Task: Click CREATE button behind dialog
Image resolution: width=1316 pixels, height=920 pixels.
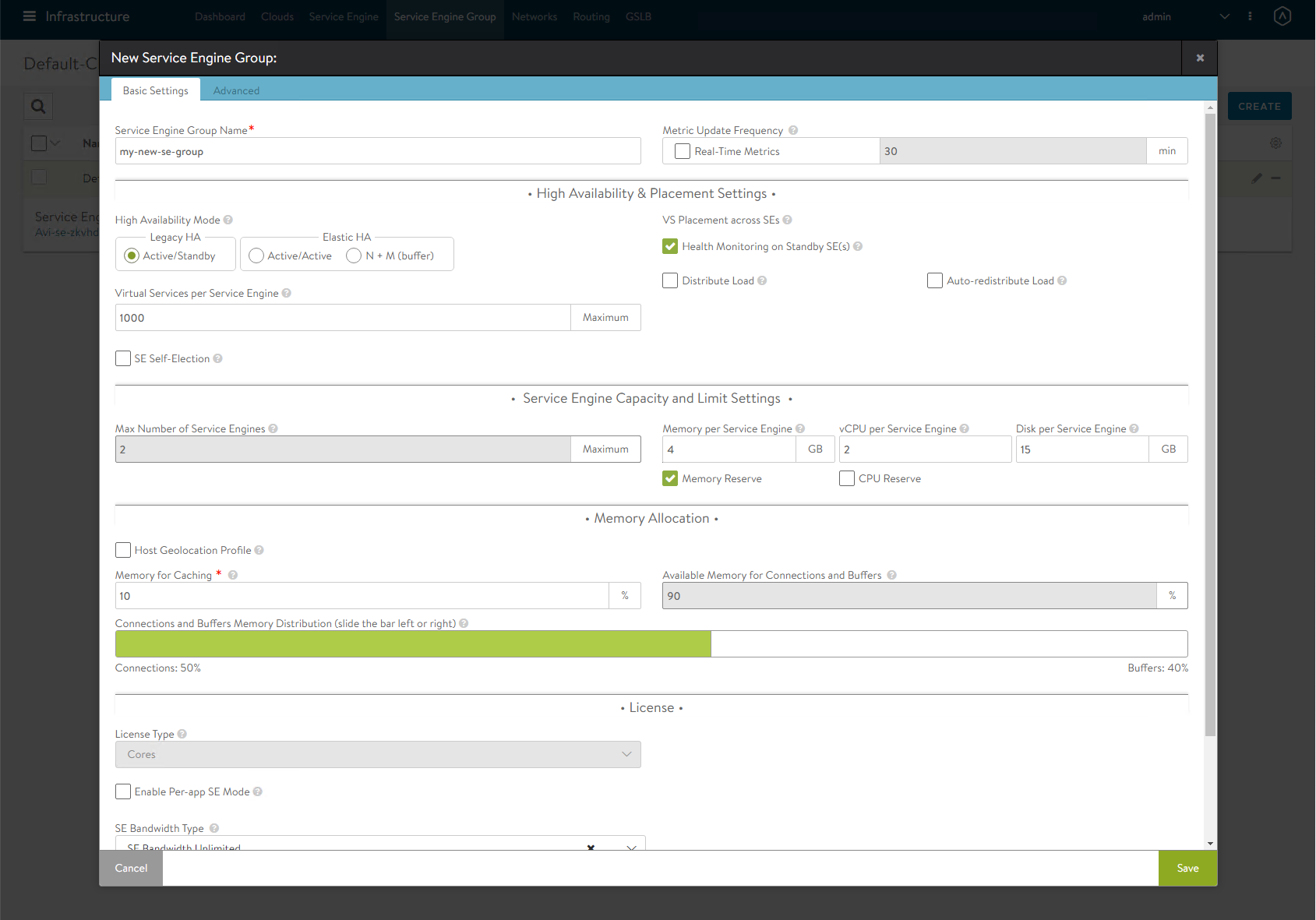Action: 1259,106
